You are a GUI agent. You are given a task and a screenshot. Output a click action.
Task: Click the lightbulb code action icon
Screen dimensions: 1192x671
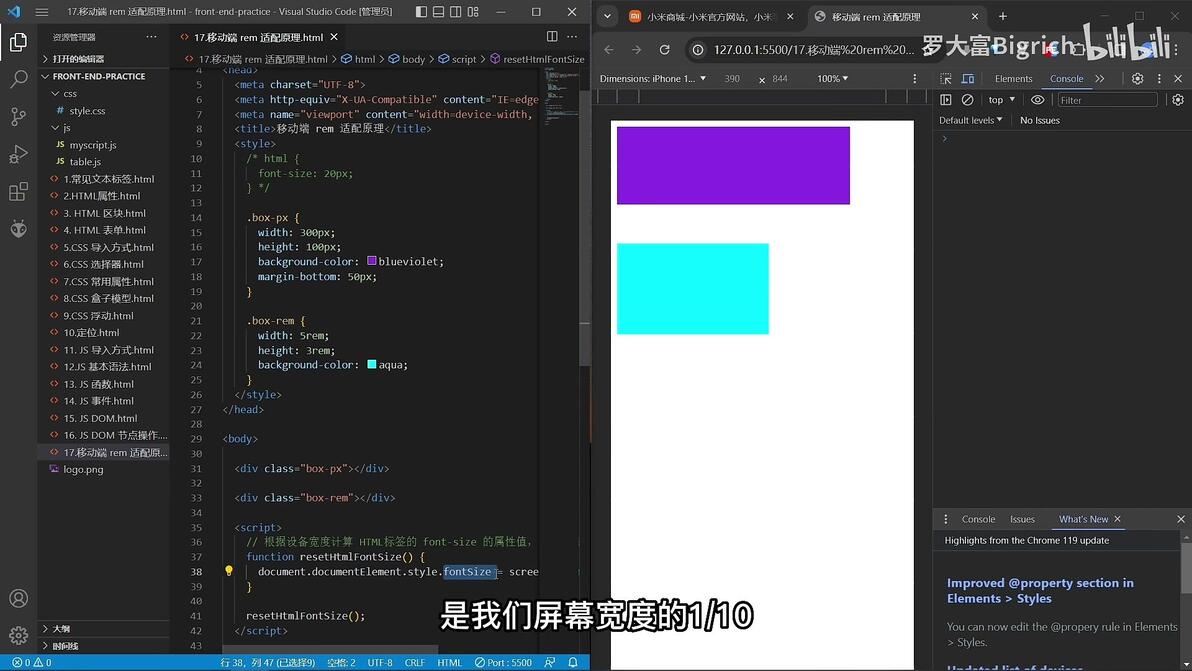point(228,571)
